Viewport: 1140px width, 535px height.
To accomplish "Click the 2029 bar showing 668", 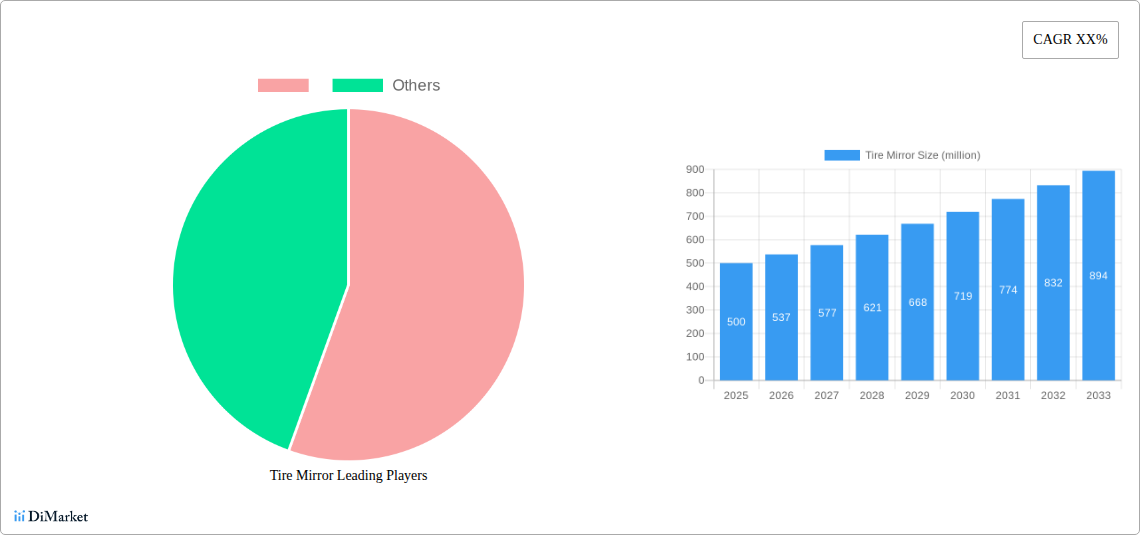I will pyautogui.click(x=917, y=302).
